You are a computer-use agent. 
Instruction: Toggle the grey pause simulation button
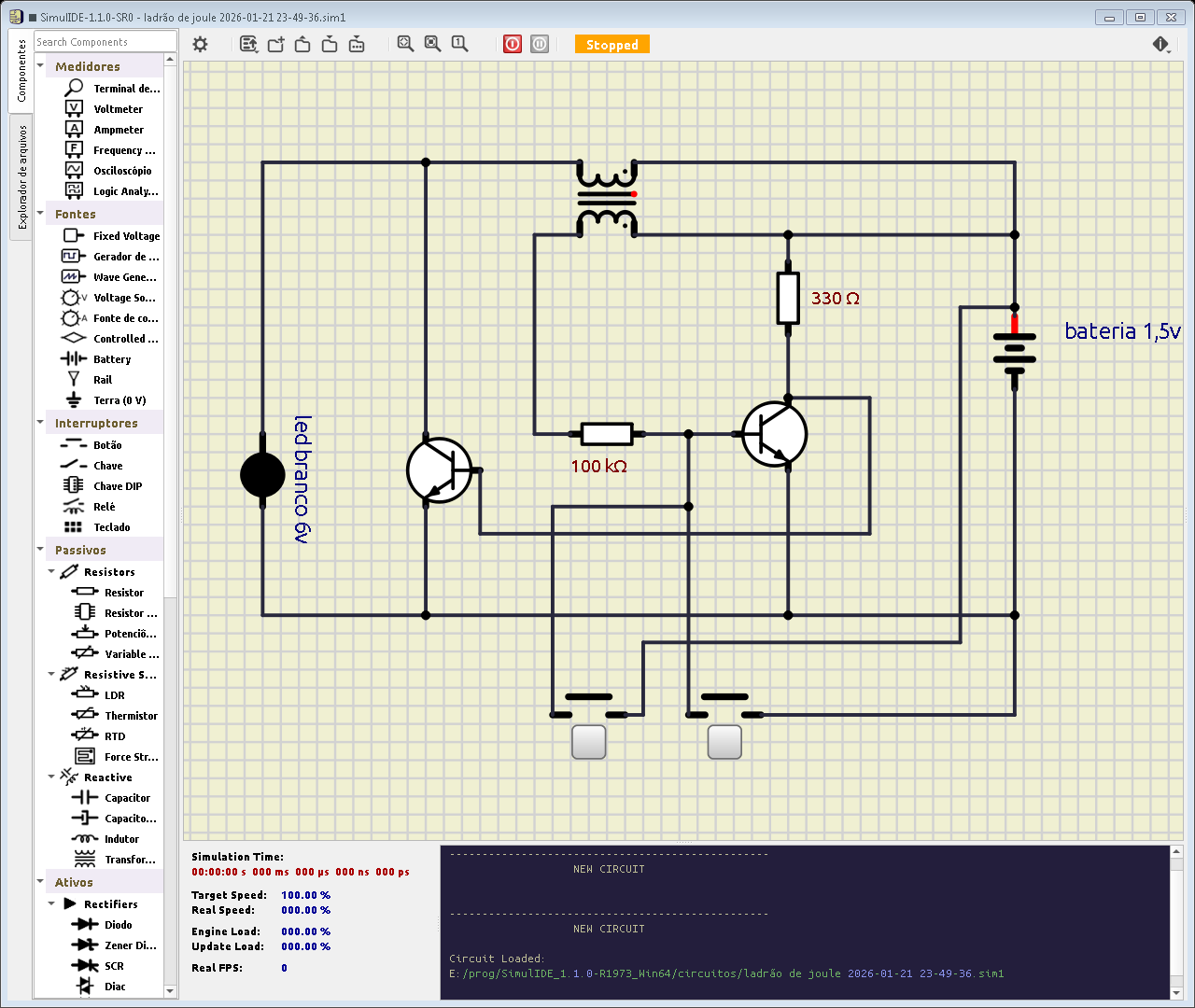[x=540, y=44]
